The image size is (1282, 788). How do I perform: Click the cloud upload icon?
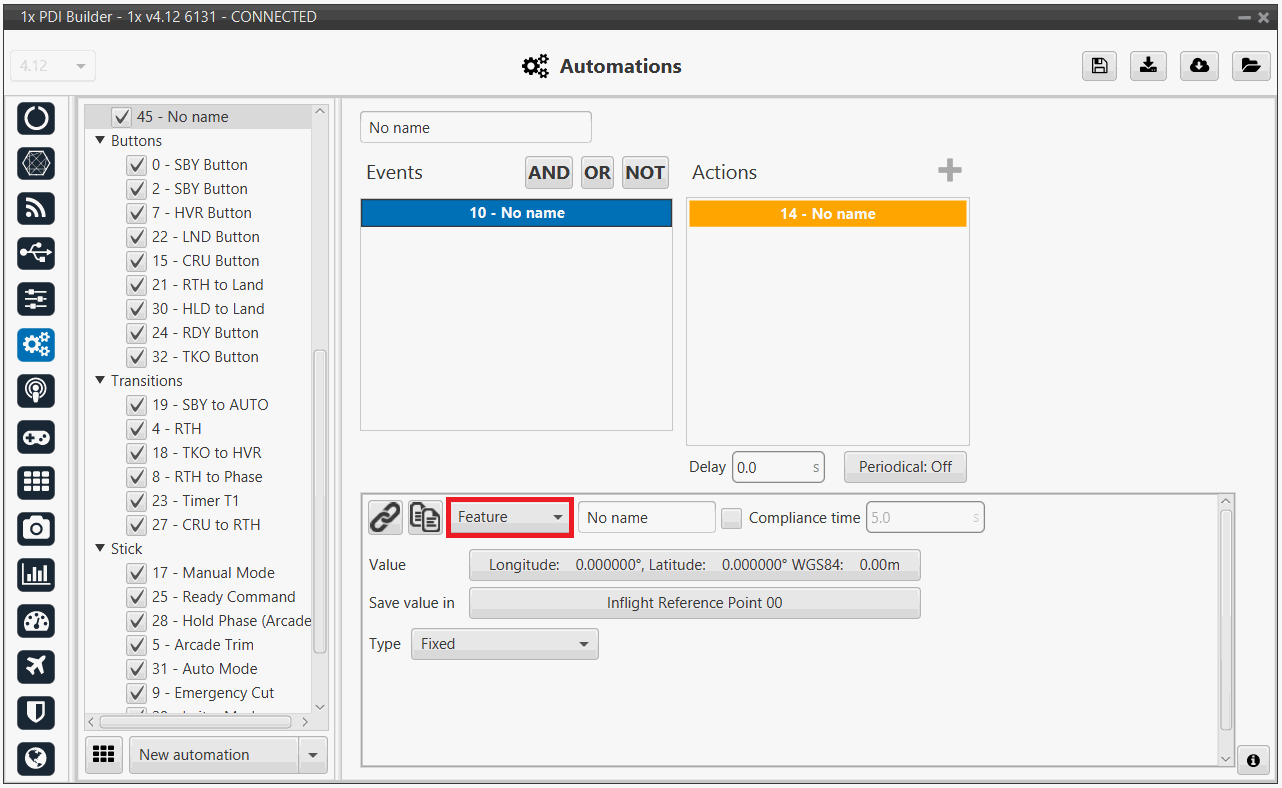[1199, 66]
